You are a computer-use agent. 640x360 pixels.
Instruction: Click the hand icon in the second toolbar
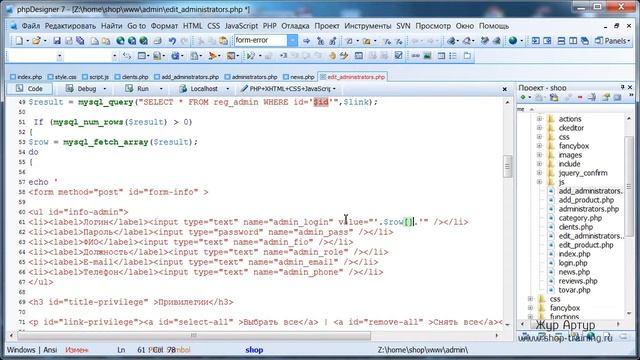coord(332,56)
